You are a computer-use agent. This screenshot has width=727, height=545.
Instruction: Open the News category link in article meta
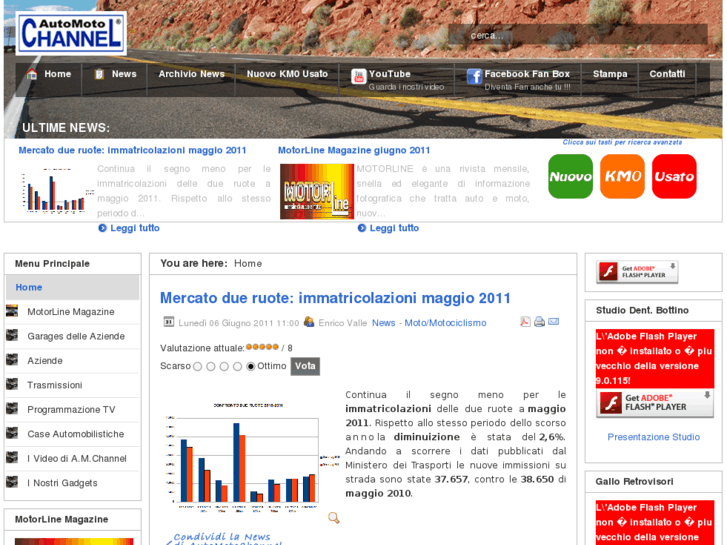pos(383,323)
